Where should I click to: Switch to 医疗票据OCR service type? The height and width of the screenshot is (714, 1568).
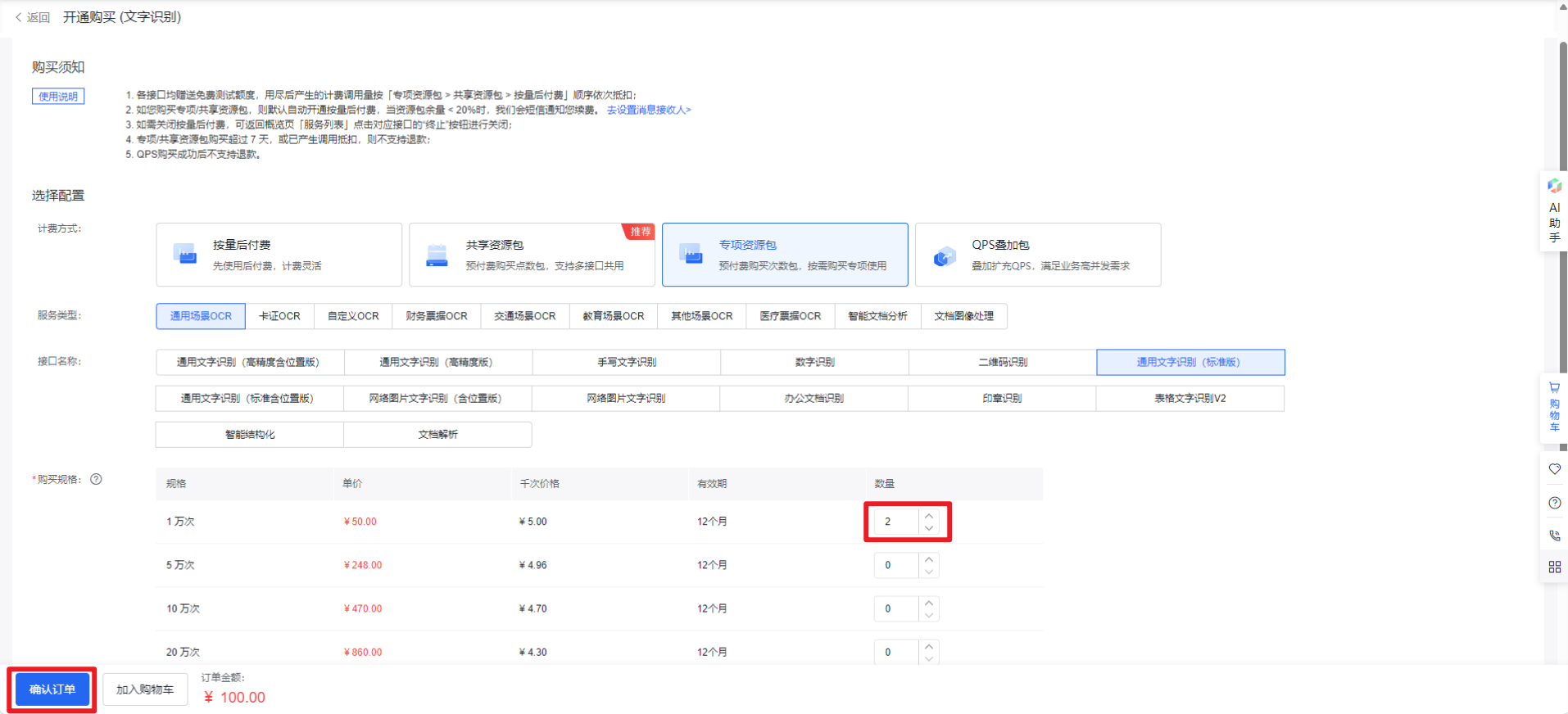point(791,316)
